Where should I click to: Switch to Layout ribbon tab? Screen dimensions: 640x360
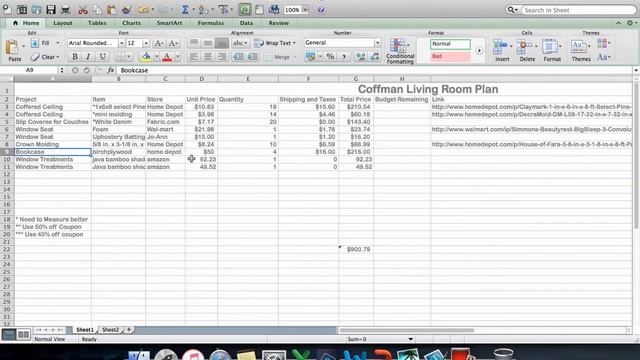click(x=62, y=23)
